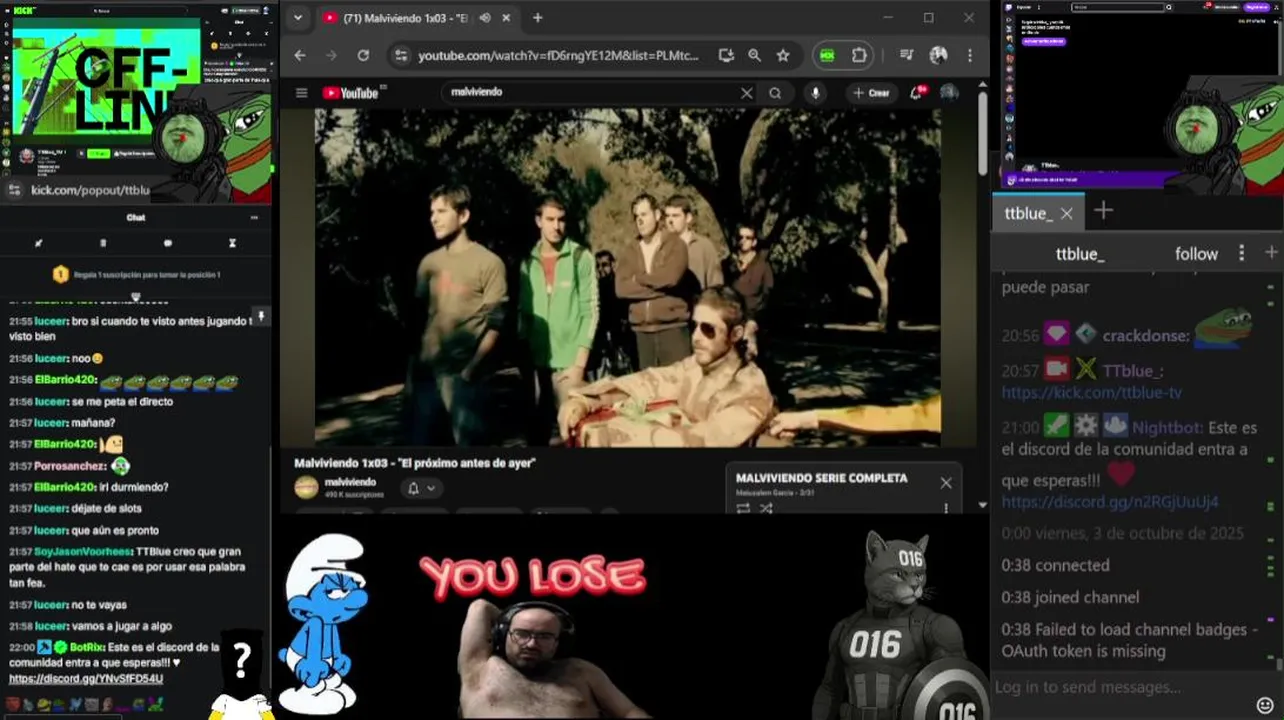
Task: Click the kick.com/popout address text
Action: tap(90, 190)
